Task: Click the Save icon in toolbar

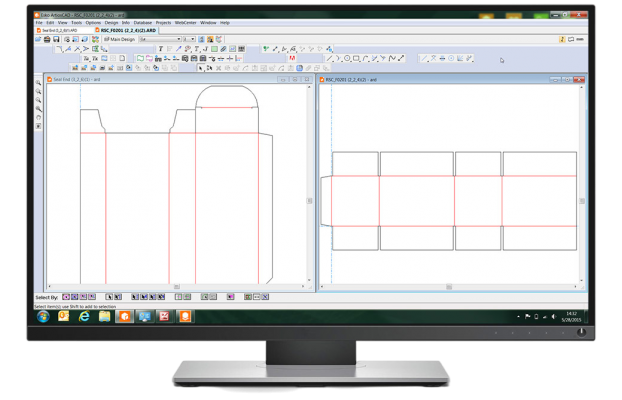Action: (55, 39)
